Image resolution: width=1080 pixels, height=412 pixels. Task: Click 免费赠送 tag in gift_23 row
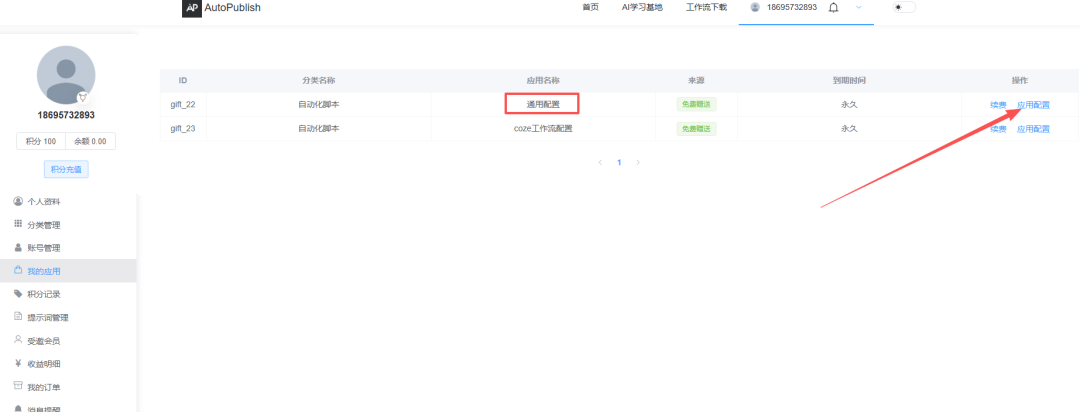[x=696, y=128]
